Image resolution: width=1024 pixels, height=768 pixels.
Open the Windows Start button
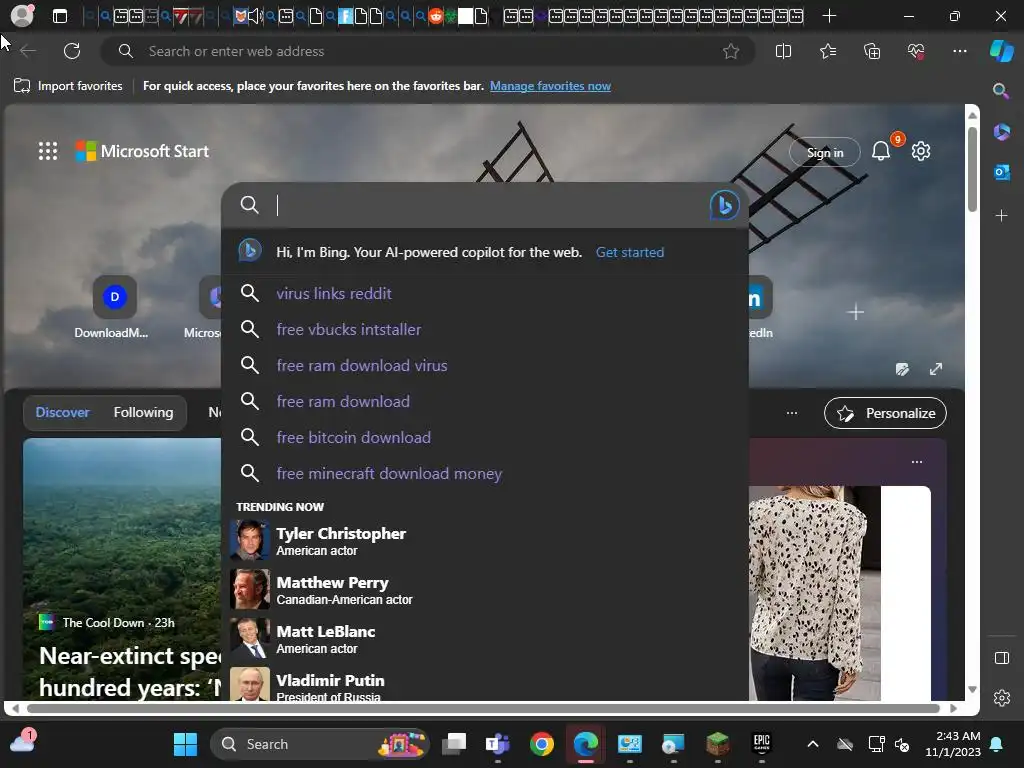(185, 744)
